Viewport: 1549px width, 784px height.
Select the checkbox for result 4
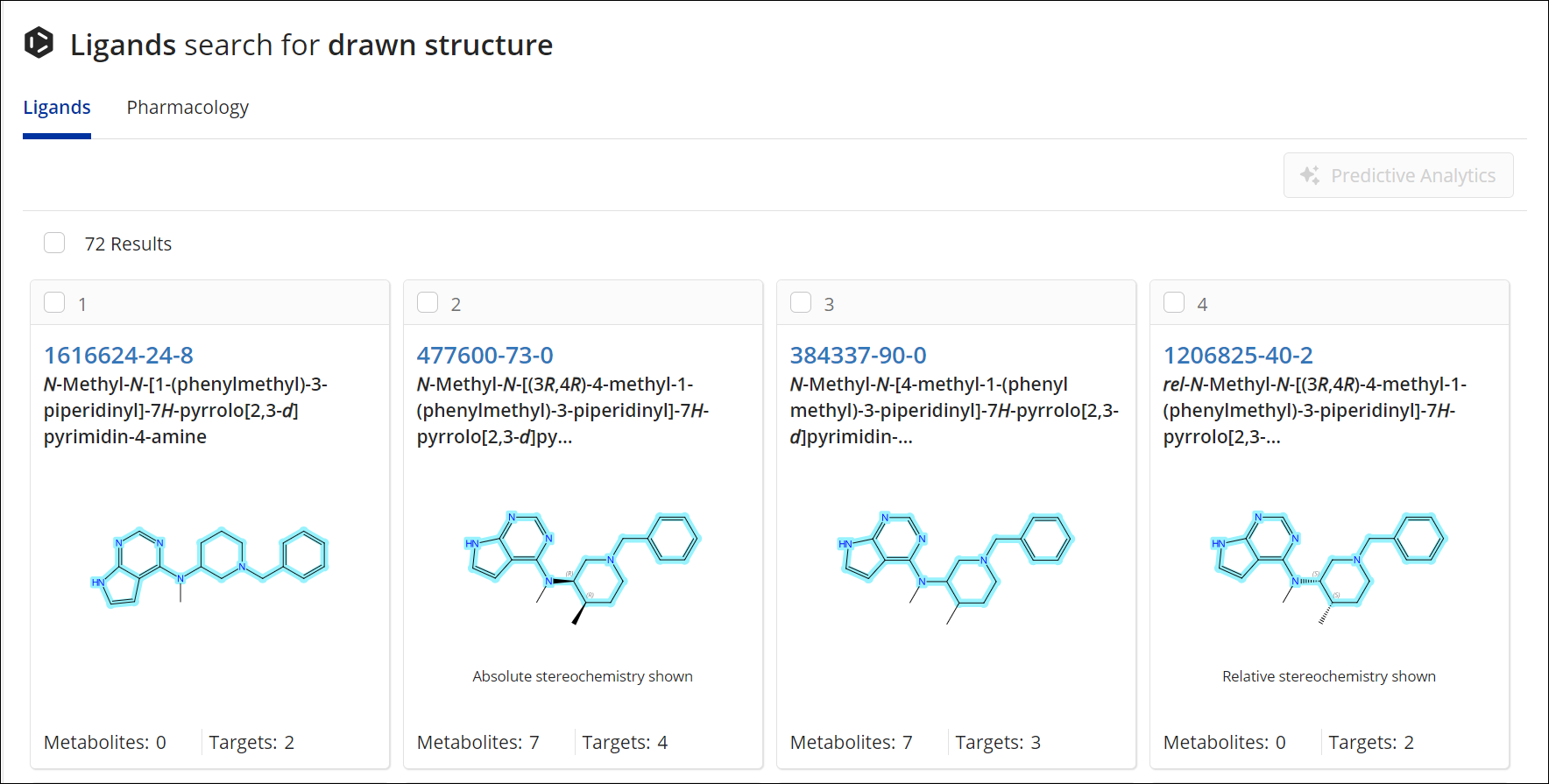[x=1174, y=302]
